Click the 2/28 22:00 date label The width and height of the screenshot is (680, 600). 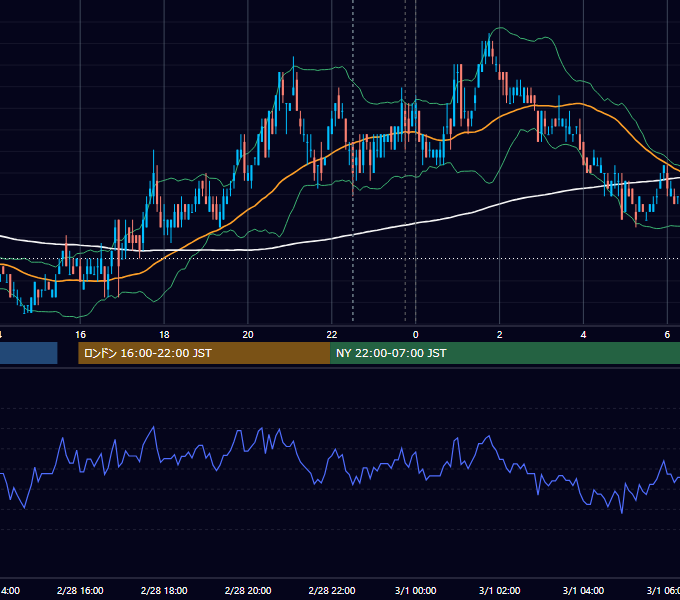(x=332, y=590)
